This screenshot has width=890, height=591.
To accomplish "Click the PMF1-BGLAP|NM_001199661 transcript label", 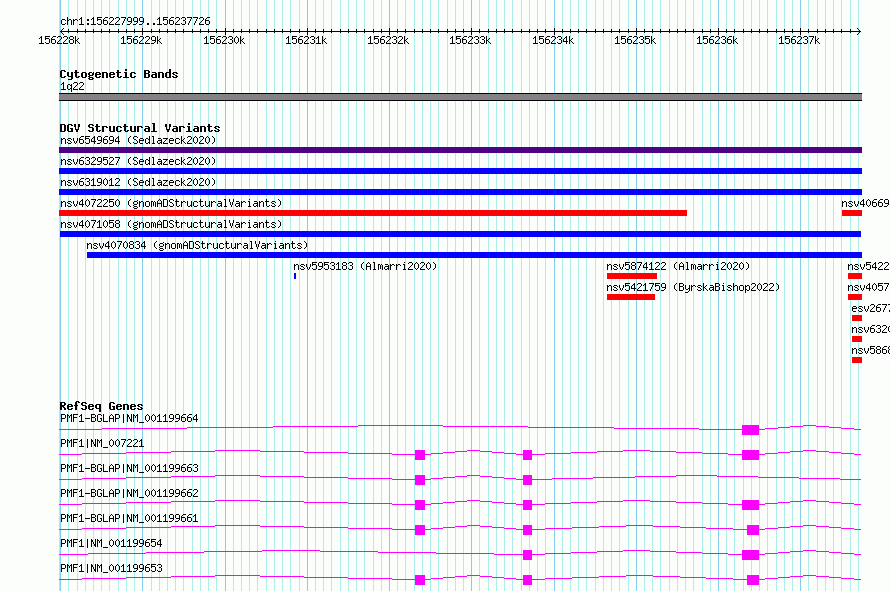I will tap(129, 518).
